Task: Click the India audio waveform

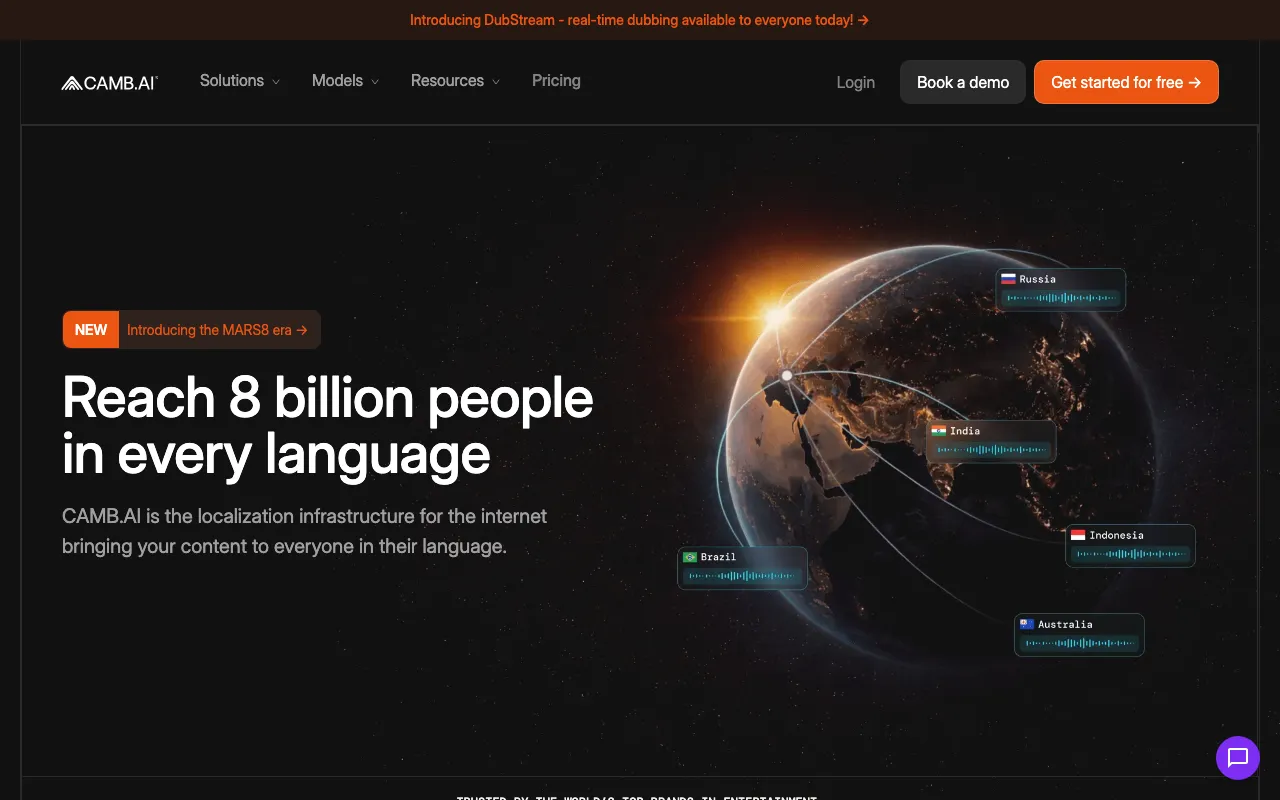Action: (x=991, y=450)
